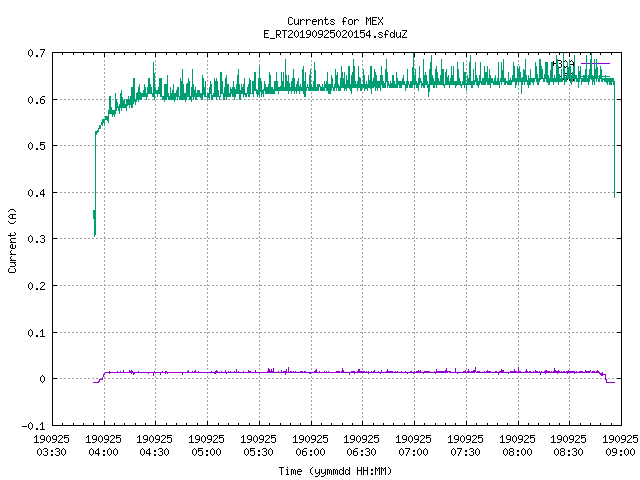
Task: Click the 05:30 time tick label
Action: click(258, 452)
